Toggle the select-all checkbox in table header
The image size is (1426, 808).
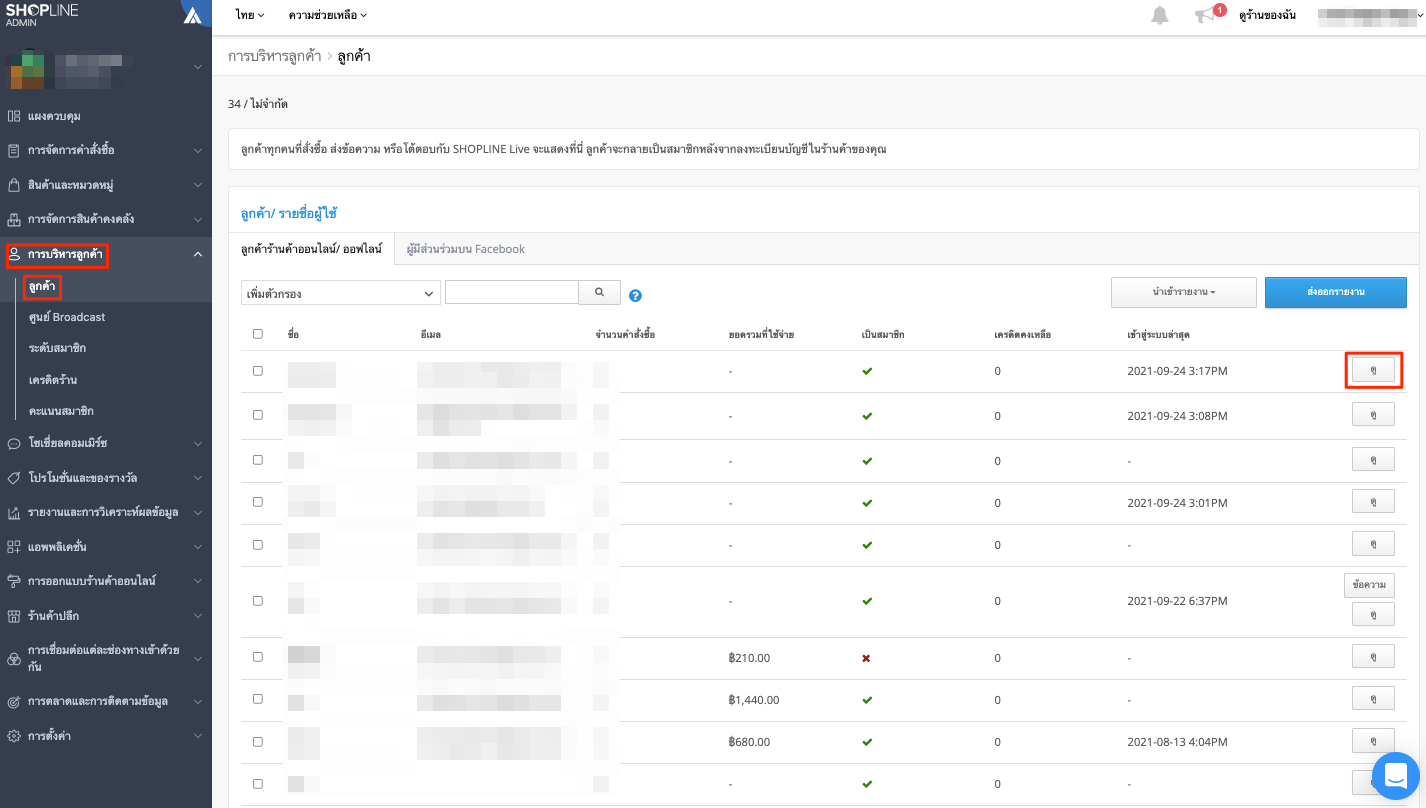(x=258, y=334)
